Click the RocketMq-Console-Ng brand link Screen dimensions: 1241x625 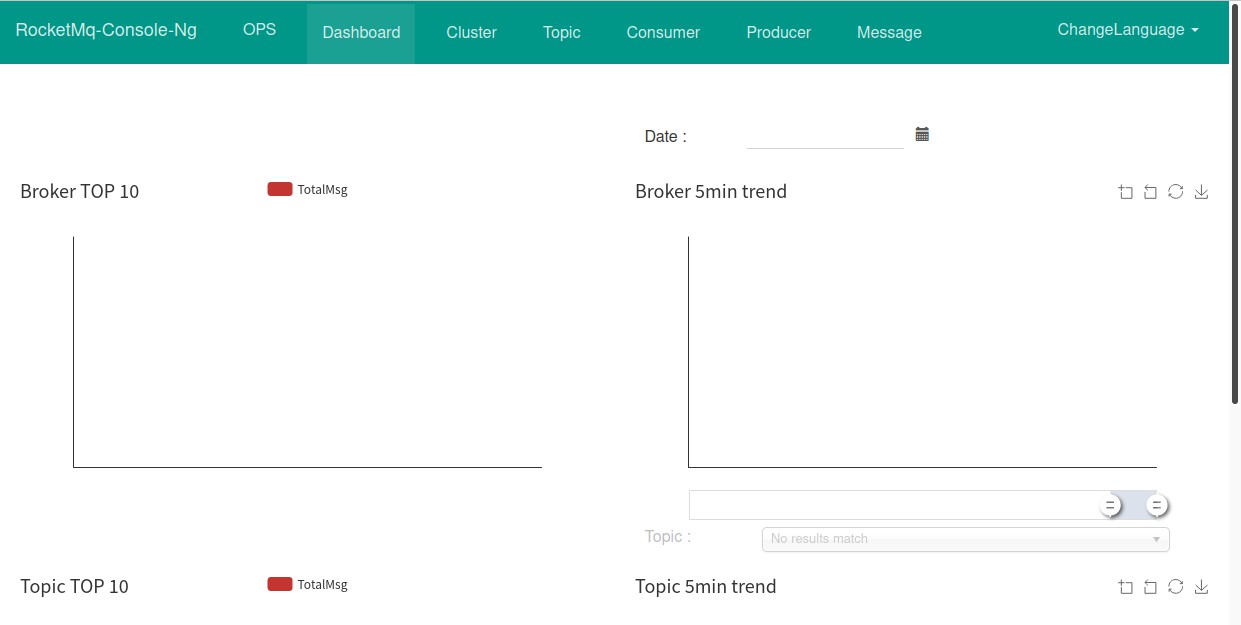pos(106,30)
